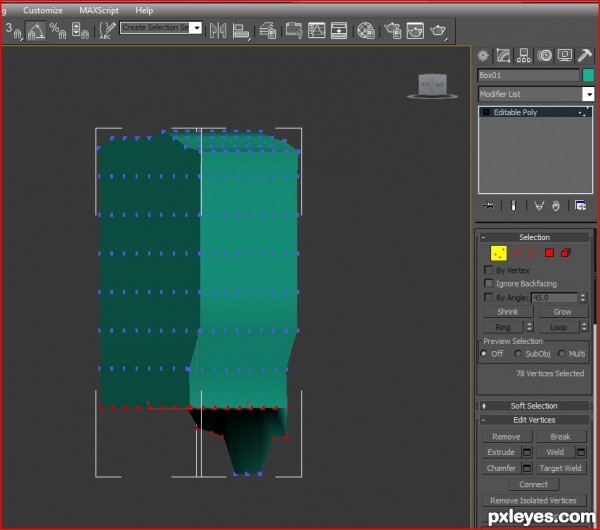Viewport: 600px width, 530px height.
Task: Open the MAXScript menu
Action: pos(99,10)
